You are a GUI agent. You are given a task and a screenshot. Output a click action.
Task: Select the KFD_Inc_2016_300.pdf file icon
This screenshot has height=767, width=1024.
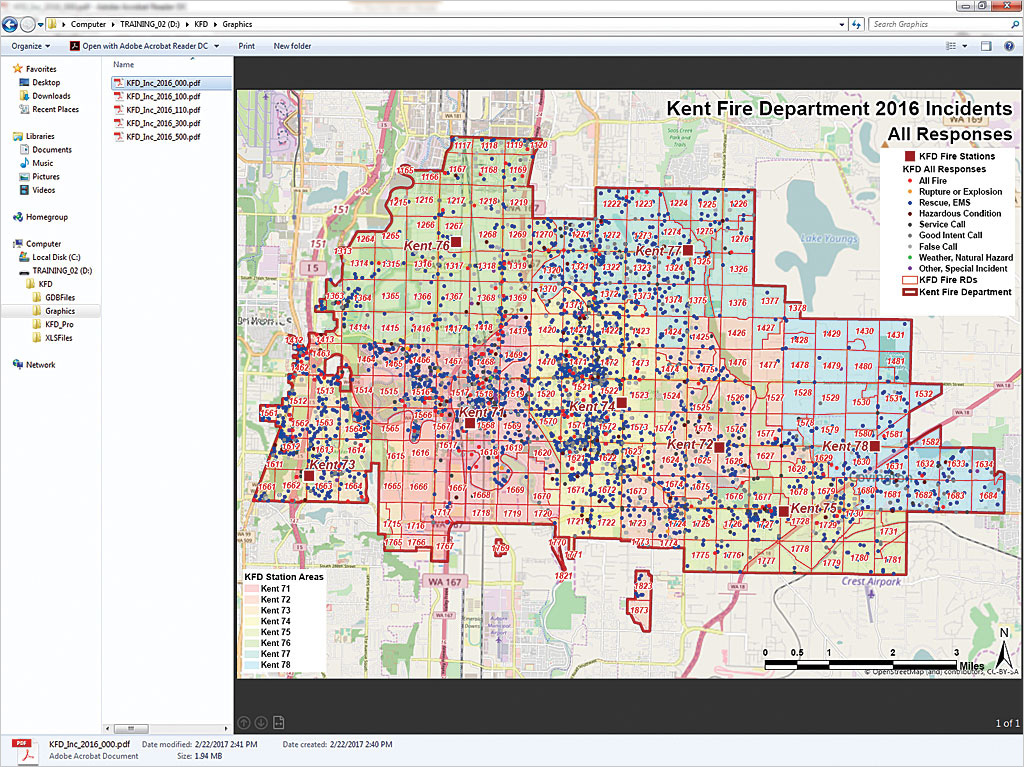(119, 123)
